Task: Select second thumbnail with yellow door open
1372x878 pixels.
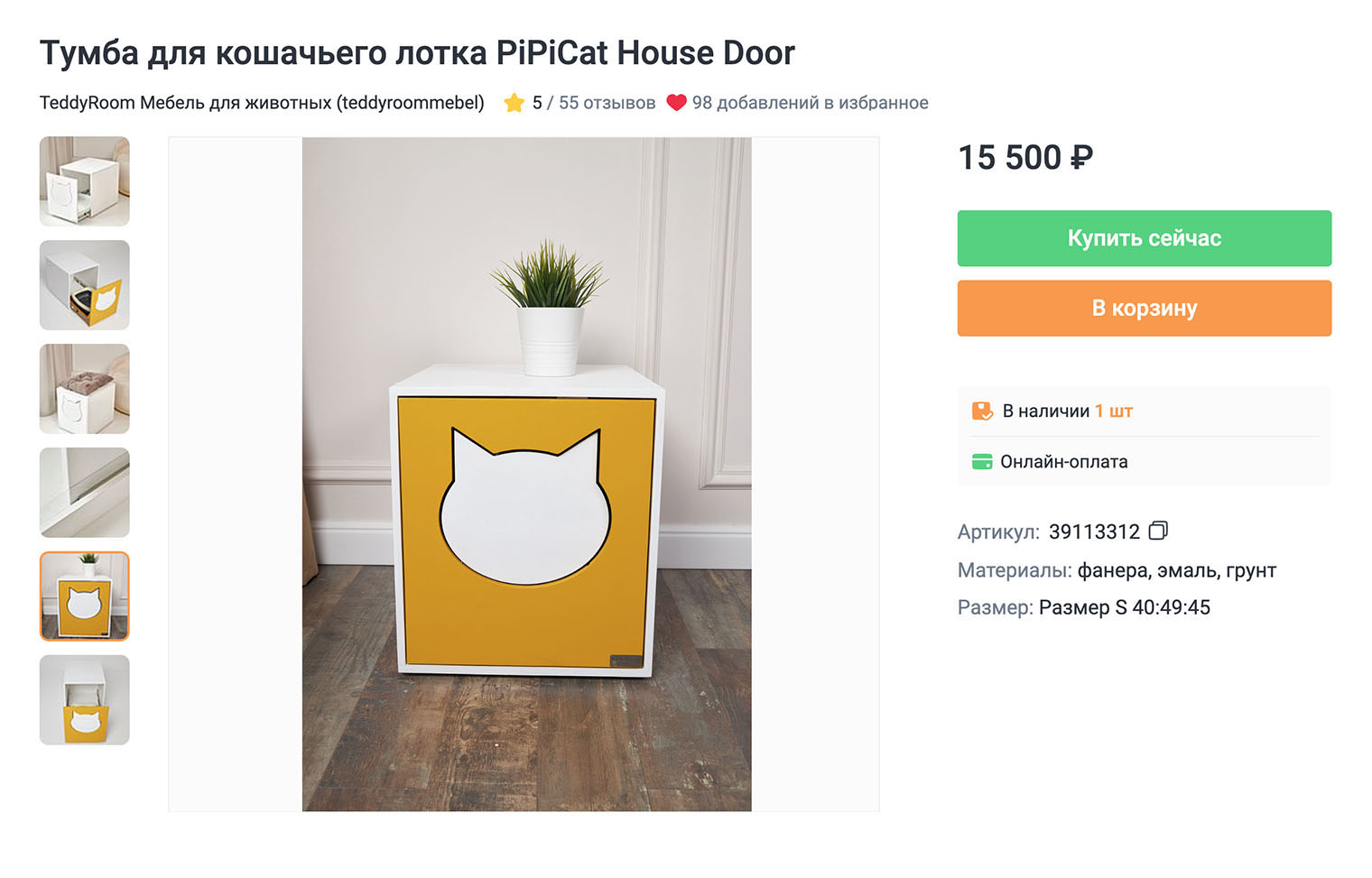Action: [x=85, y=285]
